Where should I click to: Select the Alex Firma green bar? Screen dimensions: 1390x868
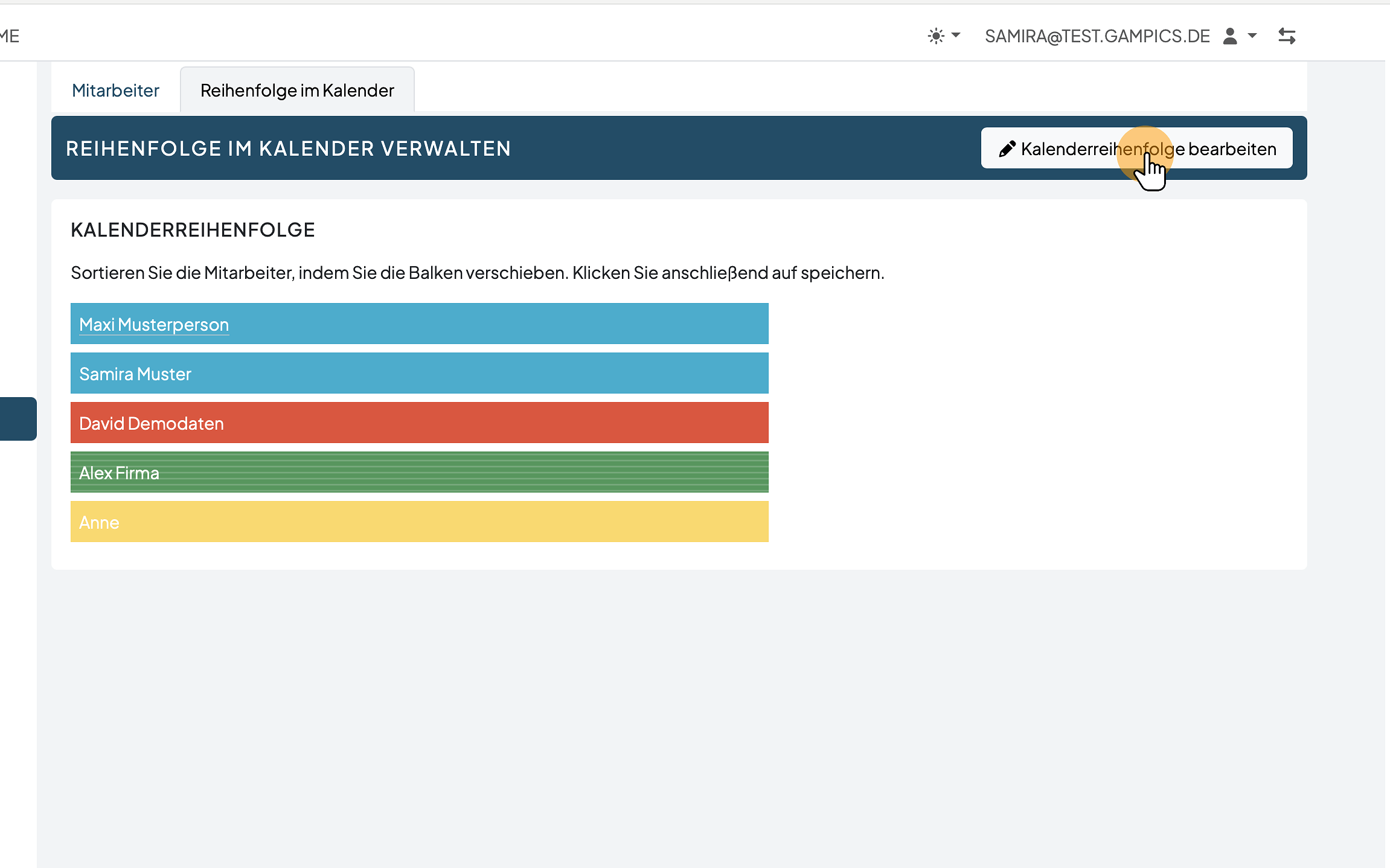420,473
